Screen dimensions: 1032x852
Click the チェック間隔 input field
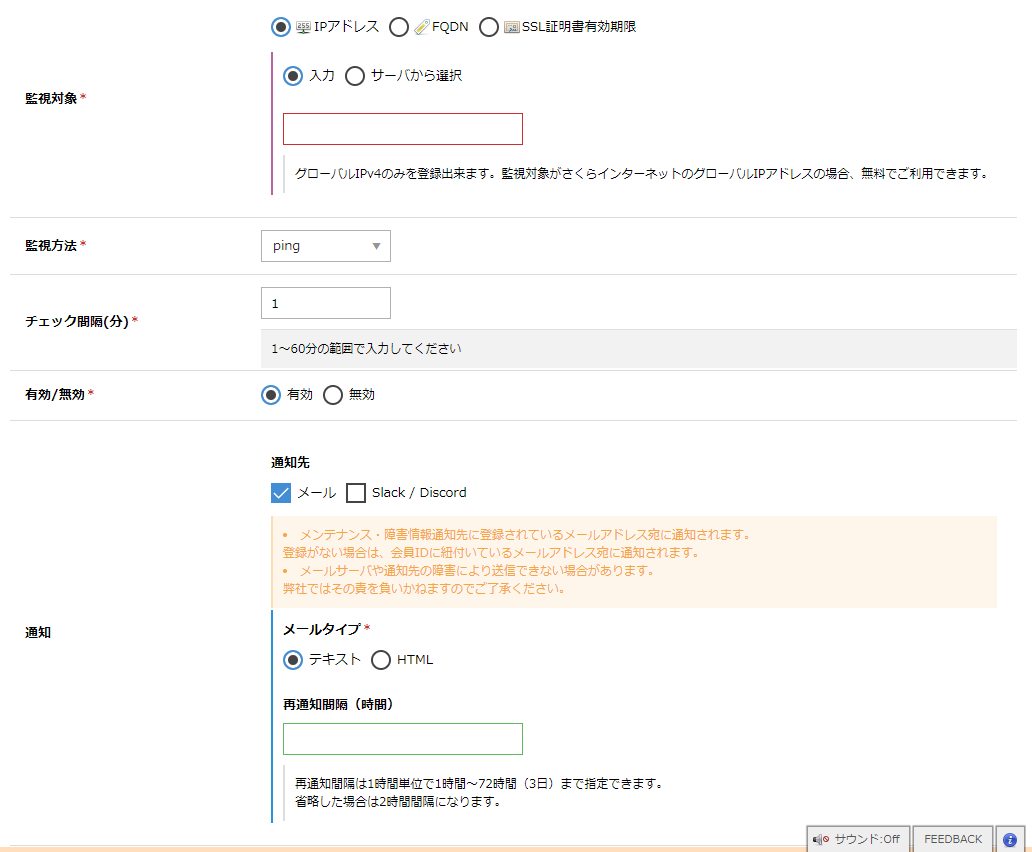click(x=325, y=303)
